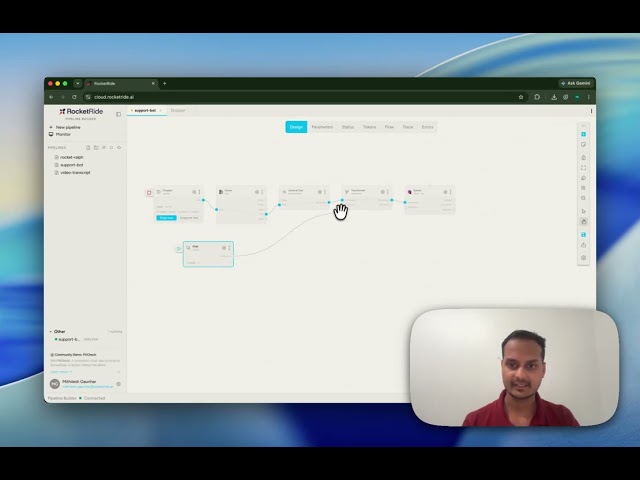Screen dimensions: 640x480
Task: Click the browser downloads icon
Action: (x=554, y=97)
